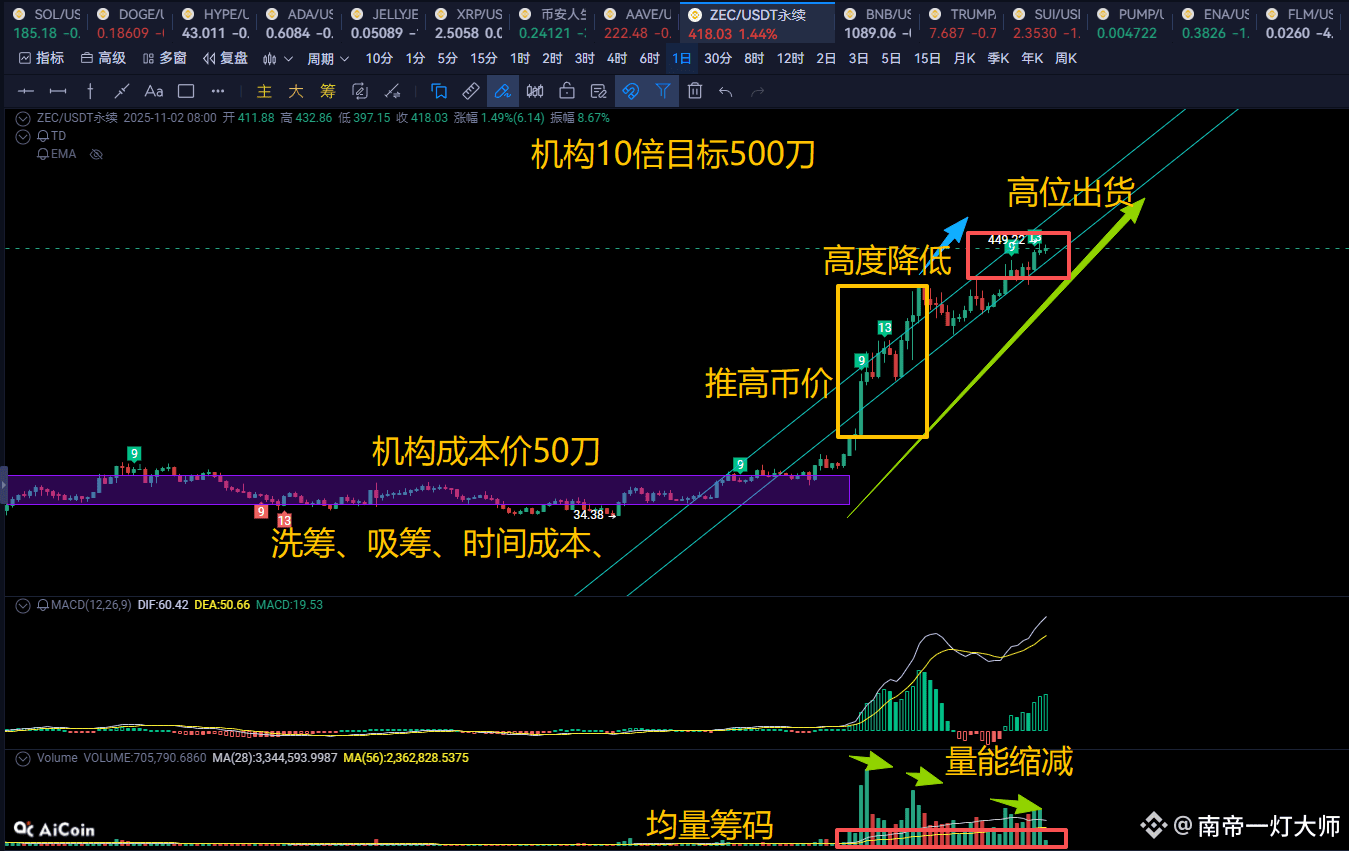This screenshot has width=1349, height=851.
Task: Open the measure/ruler tool
Action: pos(469,91)
